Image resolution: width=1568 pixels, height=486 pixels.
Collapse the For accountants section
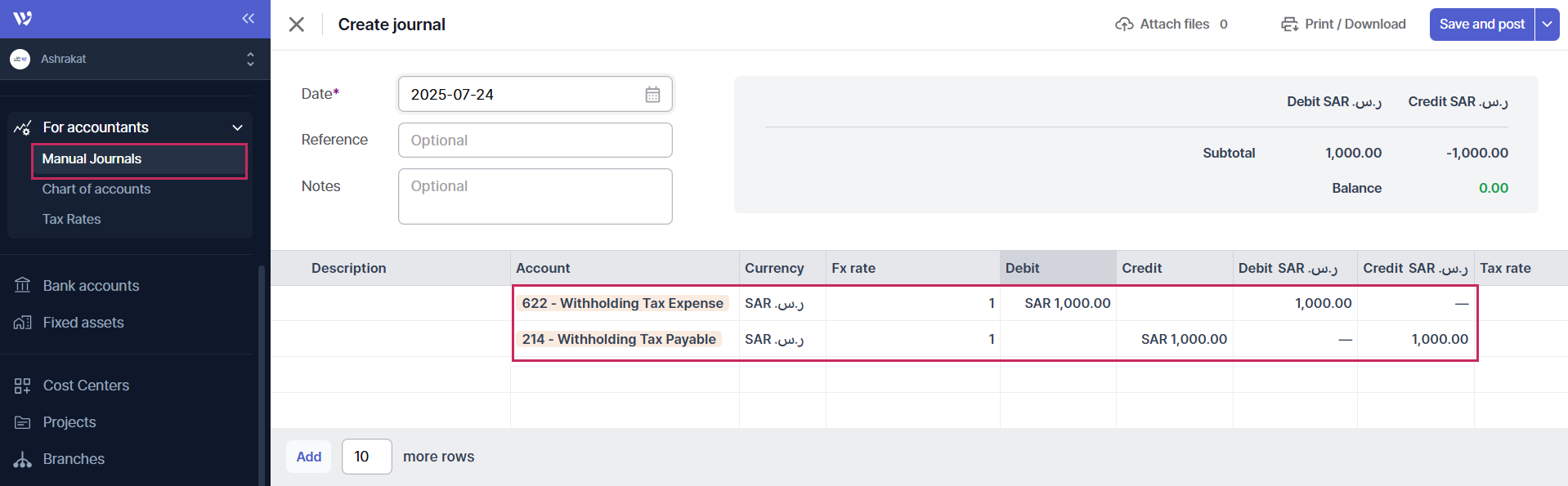click(237, 127)
